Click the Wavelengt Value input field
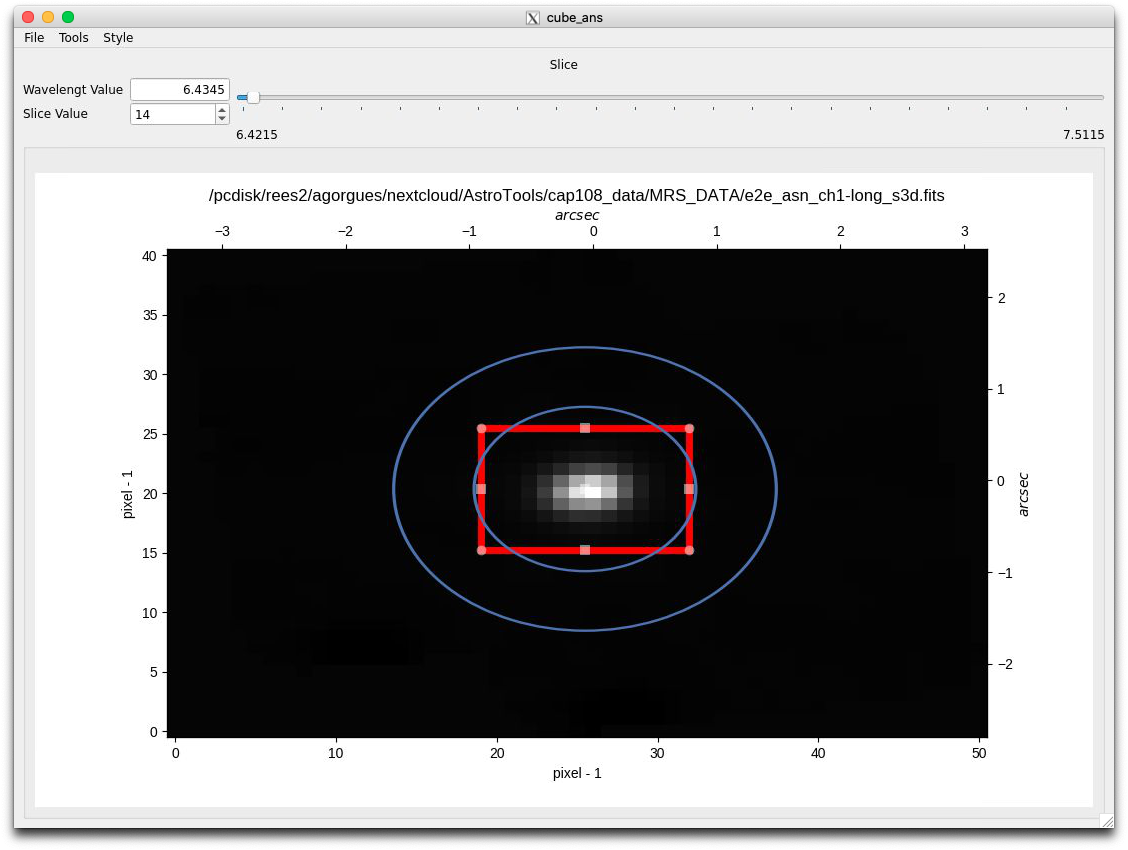 click(180, 89)
